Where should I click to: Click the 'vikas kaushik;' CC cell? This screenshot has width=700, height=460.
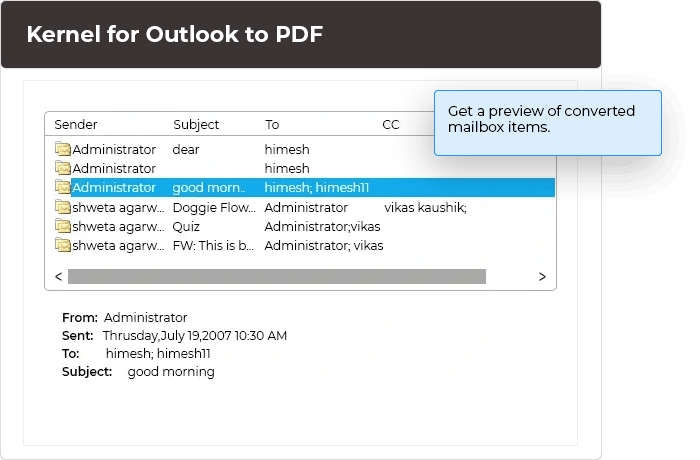(x=425, y=207)
